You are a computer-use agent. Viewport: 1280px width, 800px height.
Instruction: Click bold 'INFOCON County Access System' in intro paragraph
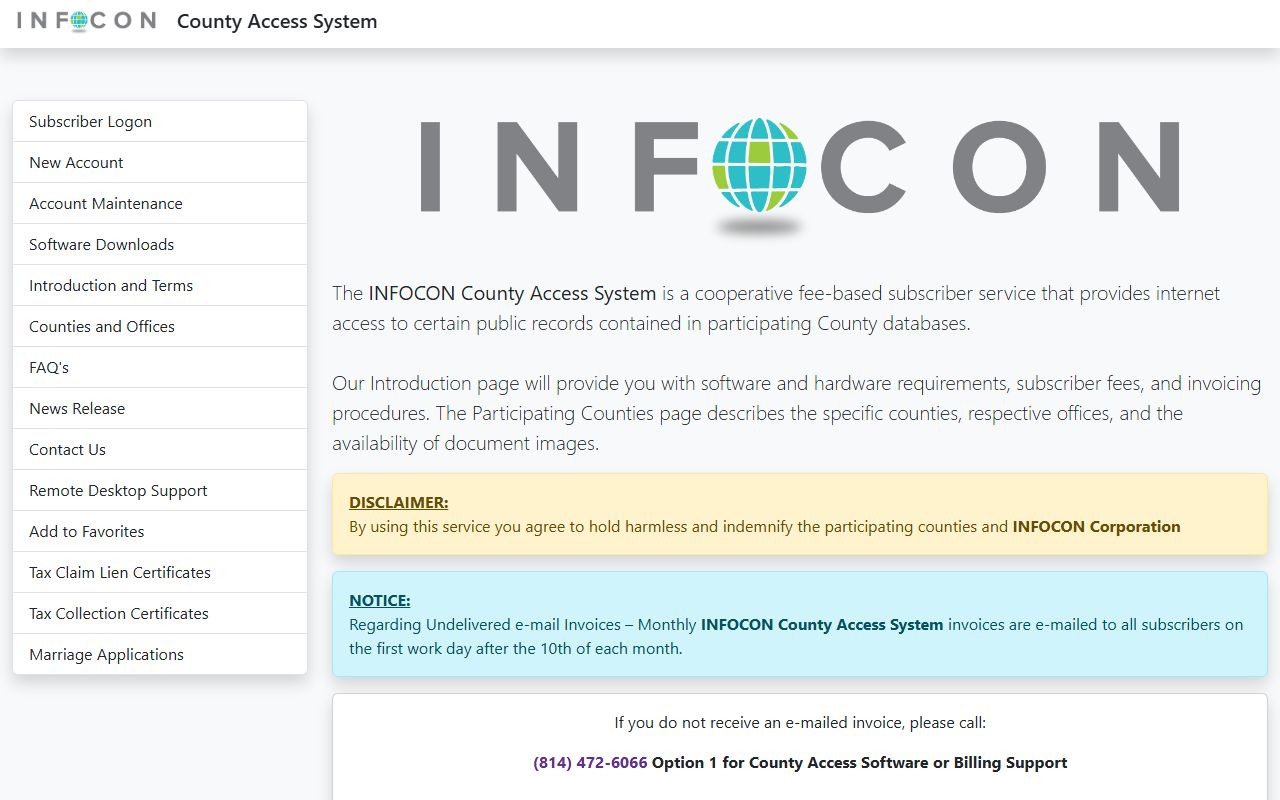(x=512, y=293)
